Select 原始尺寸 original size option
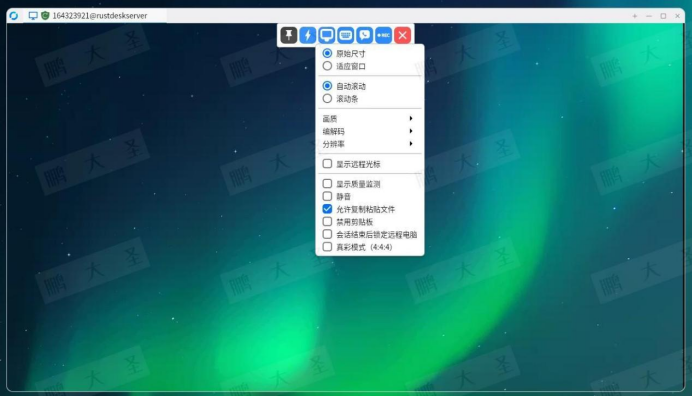692x396 pixels. [327, 53]
